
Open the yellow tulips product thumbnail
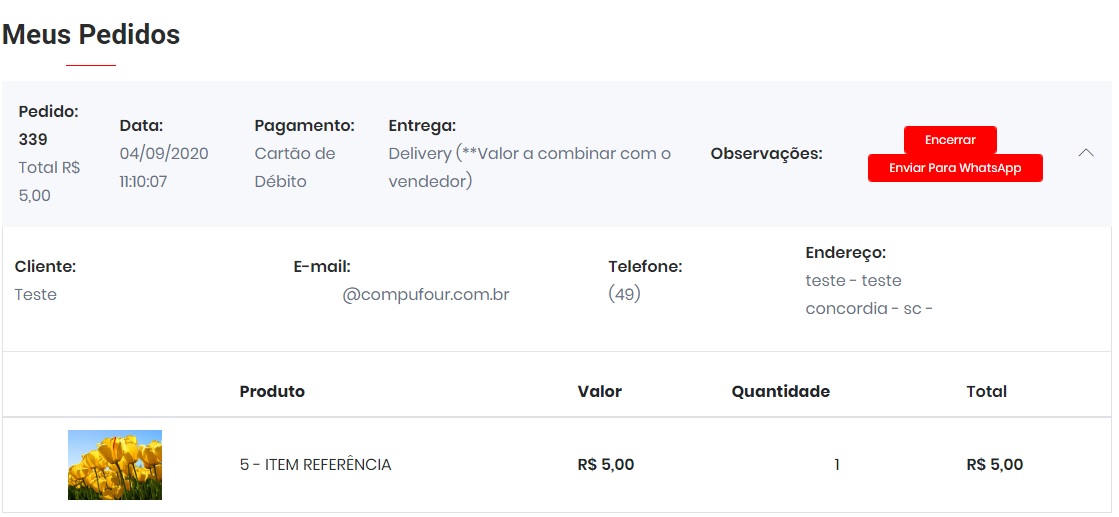[115, 465]
